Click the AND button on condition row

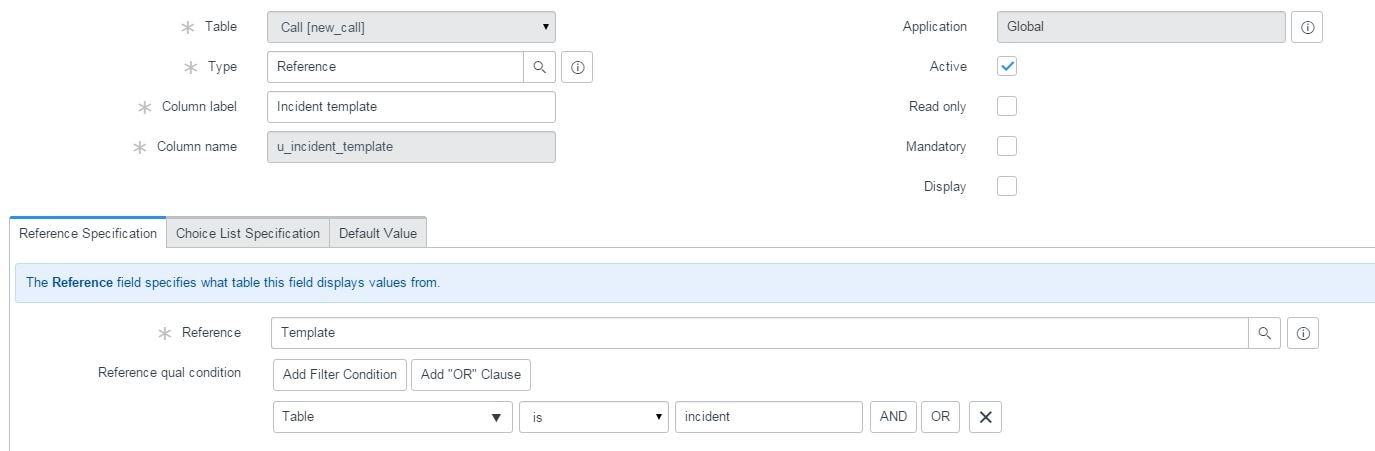point(894,417)
